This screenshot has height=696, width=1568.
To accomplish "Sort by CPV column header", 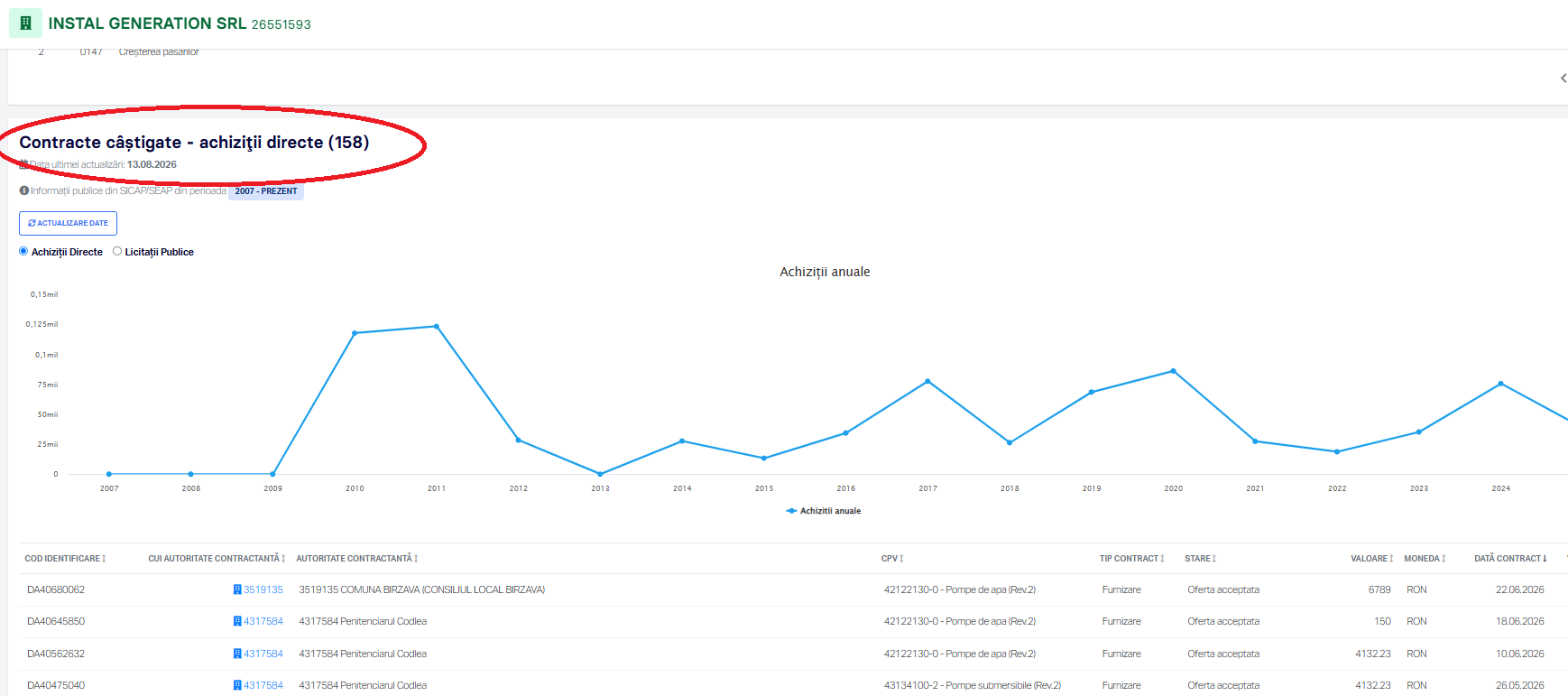I will tap(892, 559).
